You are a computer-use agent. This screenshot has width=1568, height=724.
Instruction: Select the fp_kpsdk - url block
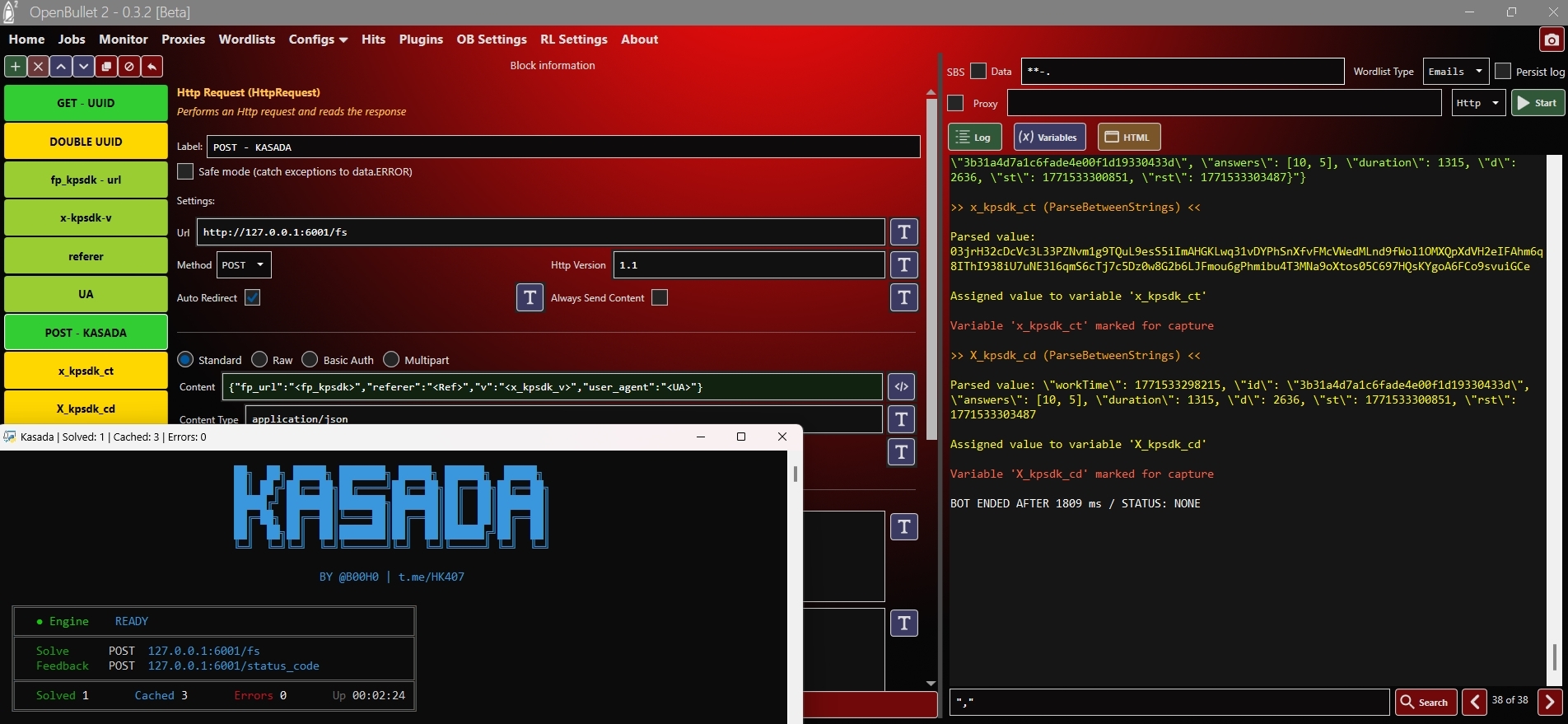[86, 180]
